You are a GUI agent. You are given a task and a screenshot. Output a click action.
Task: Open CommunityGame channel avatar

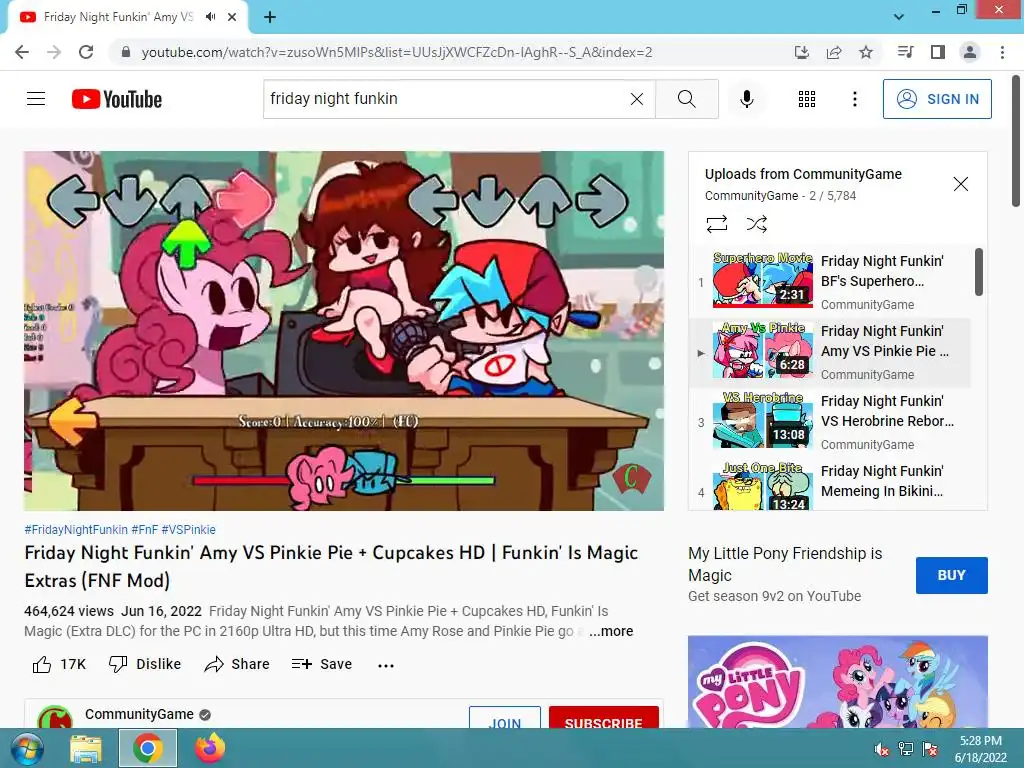coord(54,717)
